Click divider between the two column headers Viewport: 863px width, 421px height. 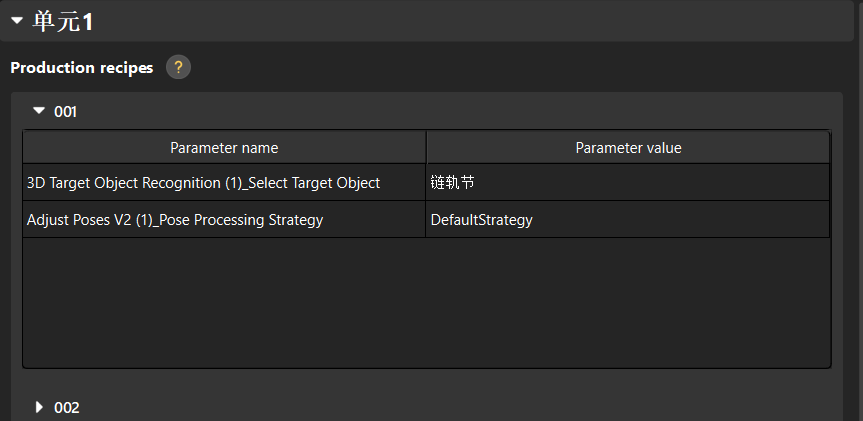click(426, 148)
